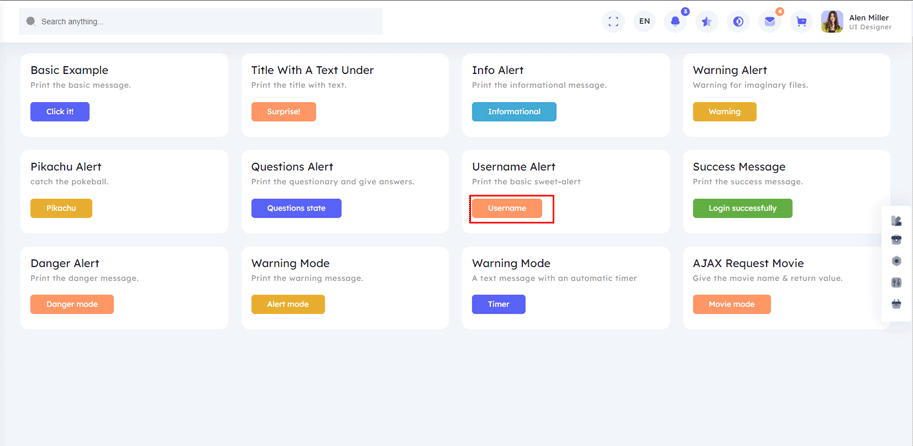Viewport: 913px width, 446px height.
Task: Open Alen Miller profile menu
Action: point(857,21)
